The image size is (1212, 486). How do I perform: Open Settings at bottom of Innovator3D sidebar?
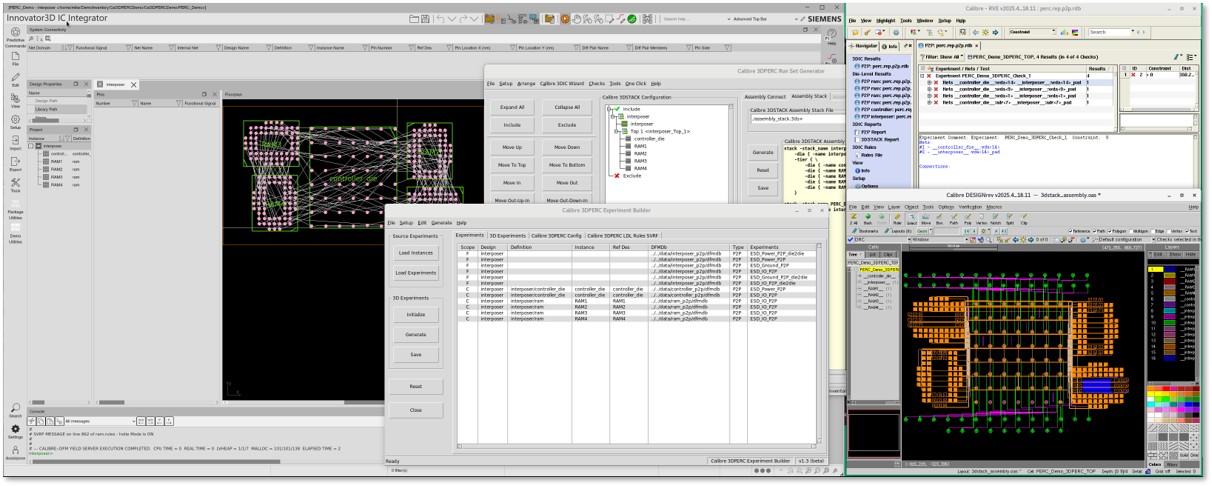click(14, 431)
